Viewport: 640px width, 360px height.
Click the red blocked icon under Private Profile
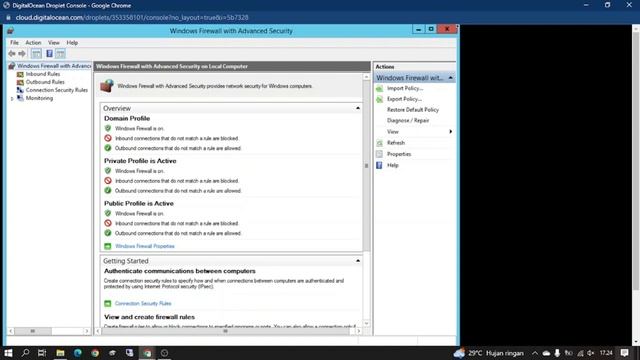click(x=108, y=180)
